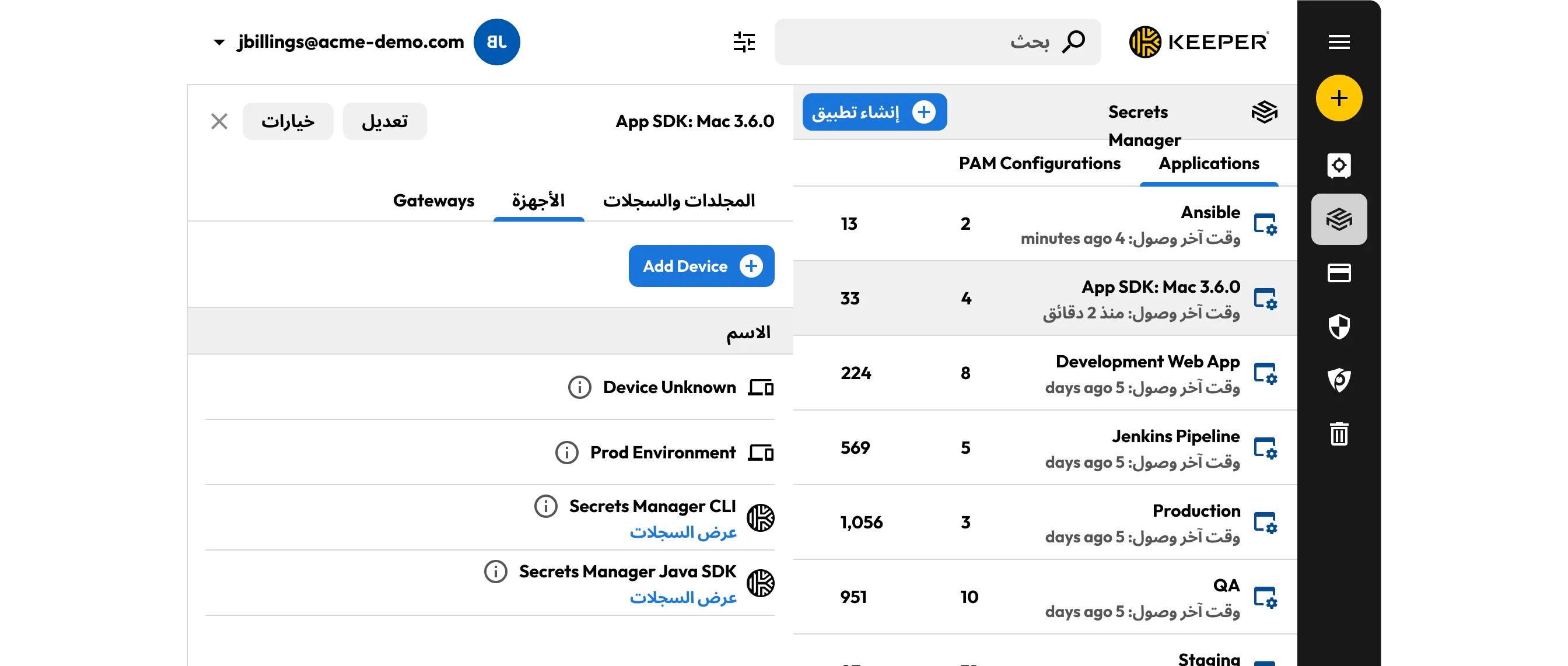Click the تعديل edit button
1568x666 pixels.
[x=384, y=121]
